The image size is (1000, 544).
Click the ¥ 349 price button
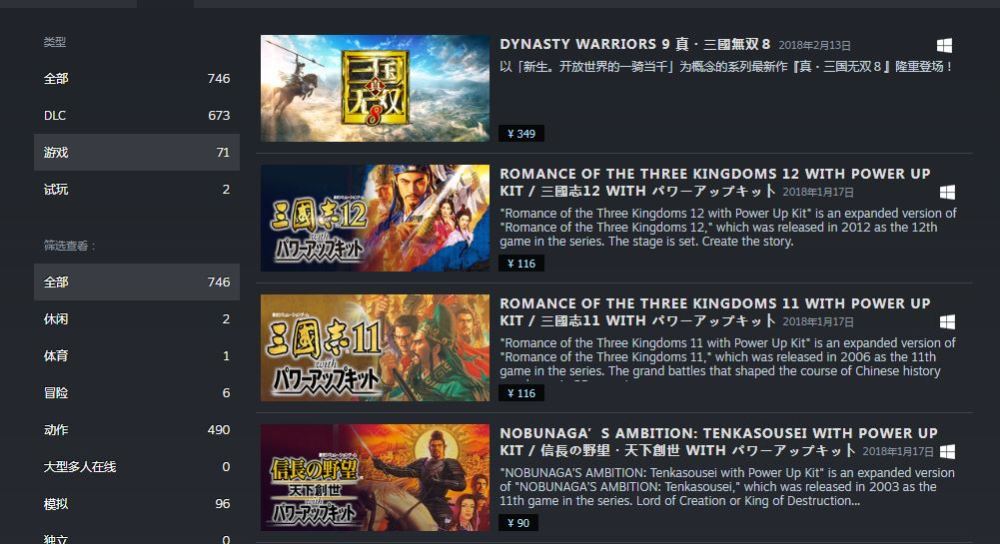click(x=521, y=133)
